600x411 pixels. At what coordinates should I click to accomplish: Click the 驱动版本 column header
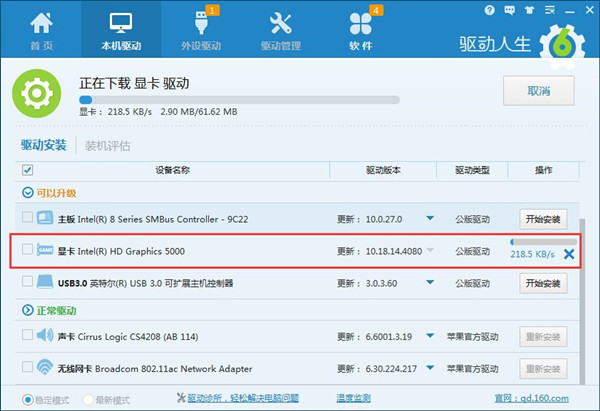[383, 170]
